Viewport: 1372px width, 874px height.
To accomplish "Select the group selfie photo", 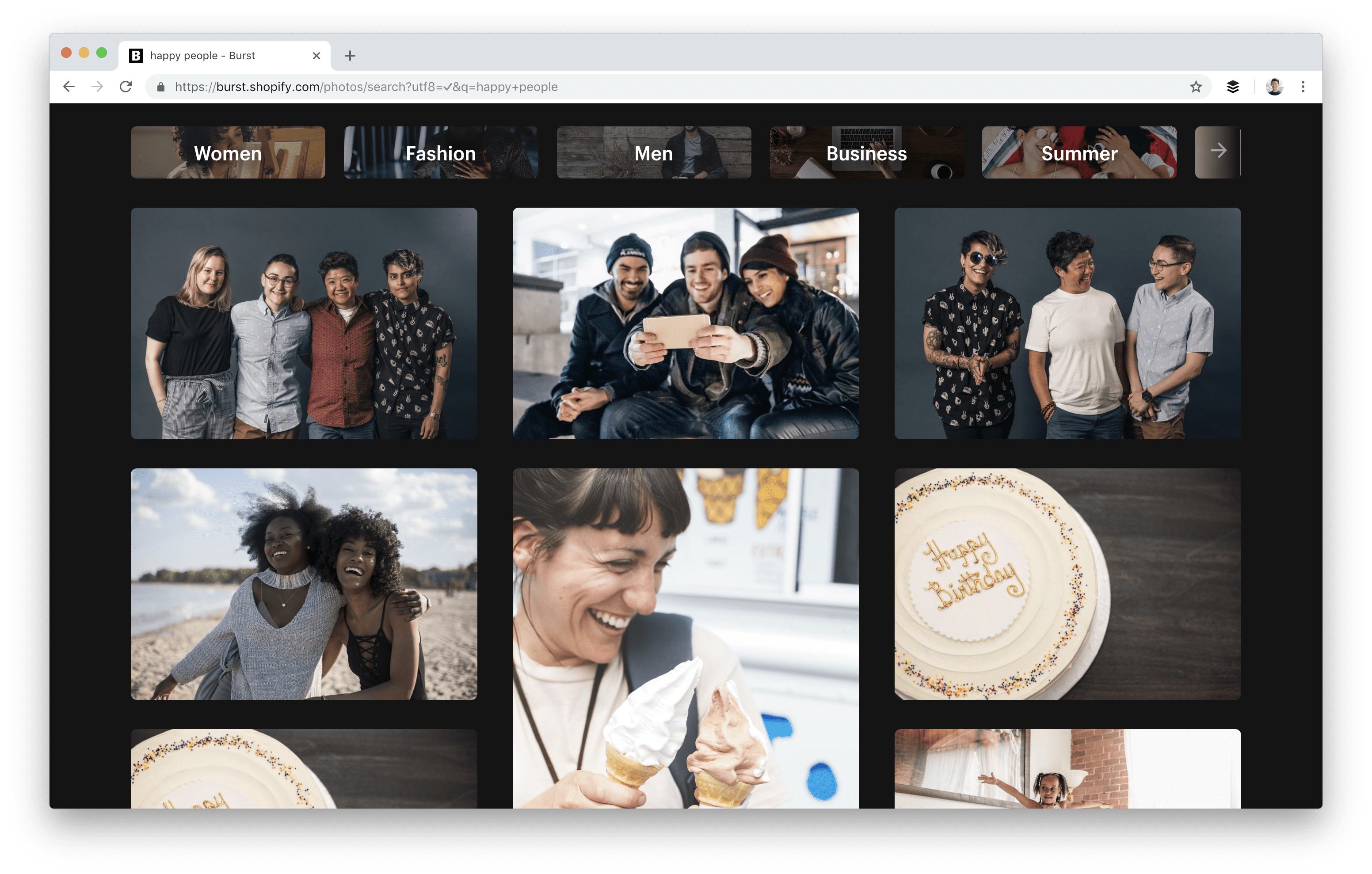I will 686,325.
